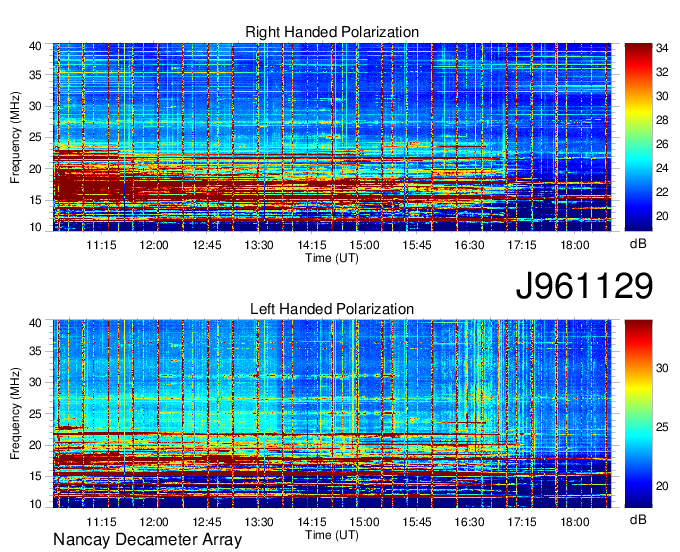This screenshot has height=552, width=680.
Task: Click 25 on Left Handed color scale
Action: click(x=662, y=427)
